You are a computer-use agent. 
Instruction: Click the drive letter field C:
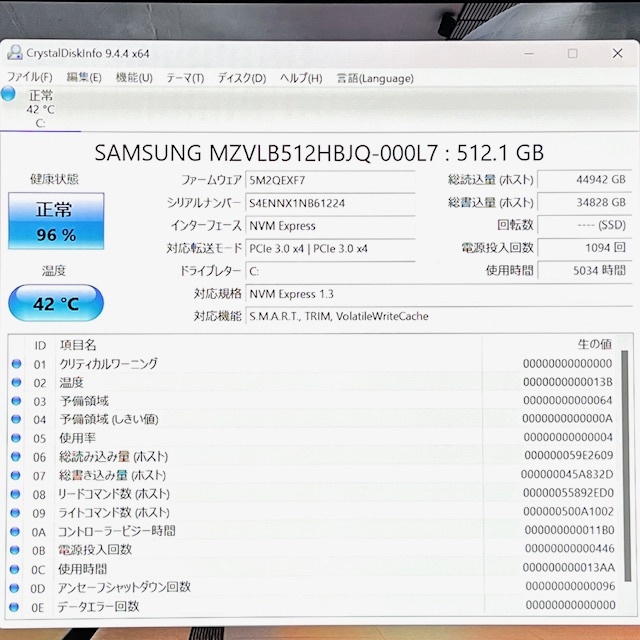pos(330,271)
